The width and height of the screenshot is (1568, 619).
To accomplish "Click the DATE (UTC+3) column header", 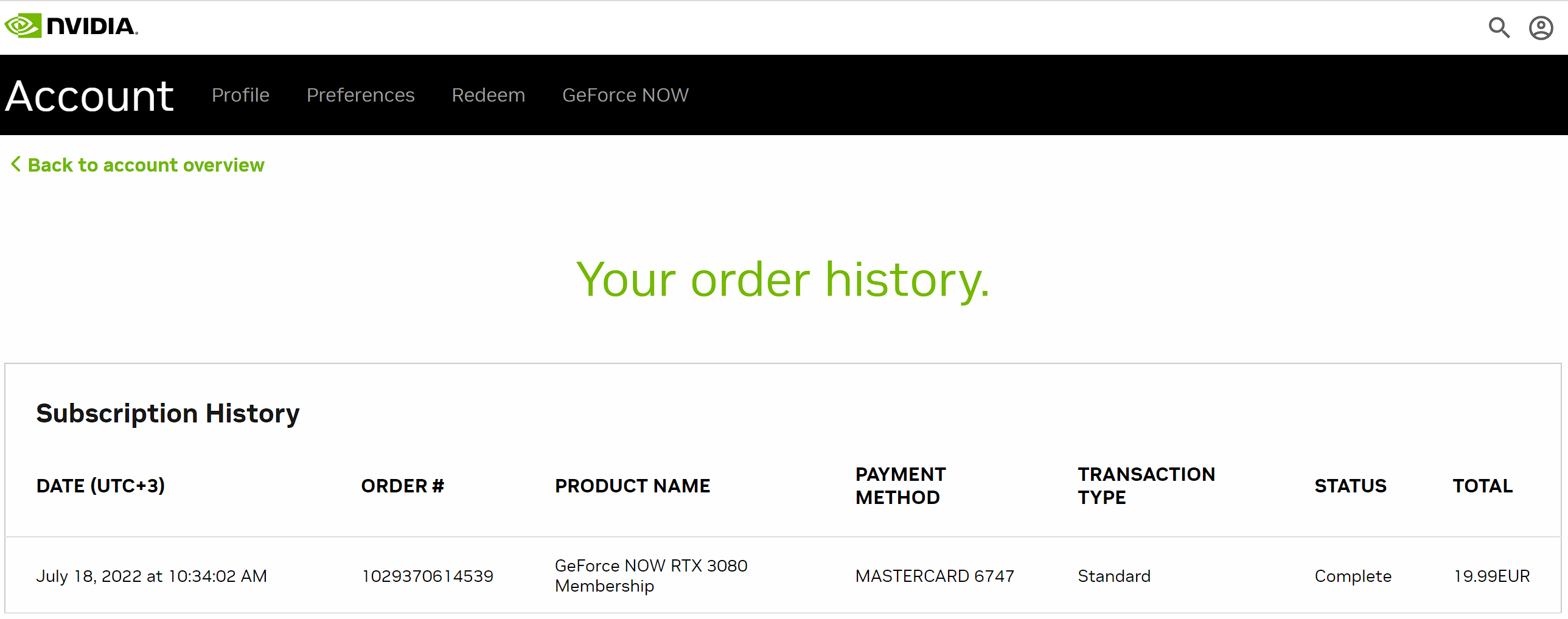I will tap(100, 486).
